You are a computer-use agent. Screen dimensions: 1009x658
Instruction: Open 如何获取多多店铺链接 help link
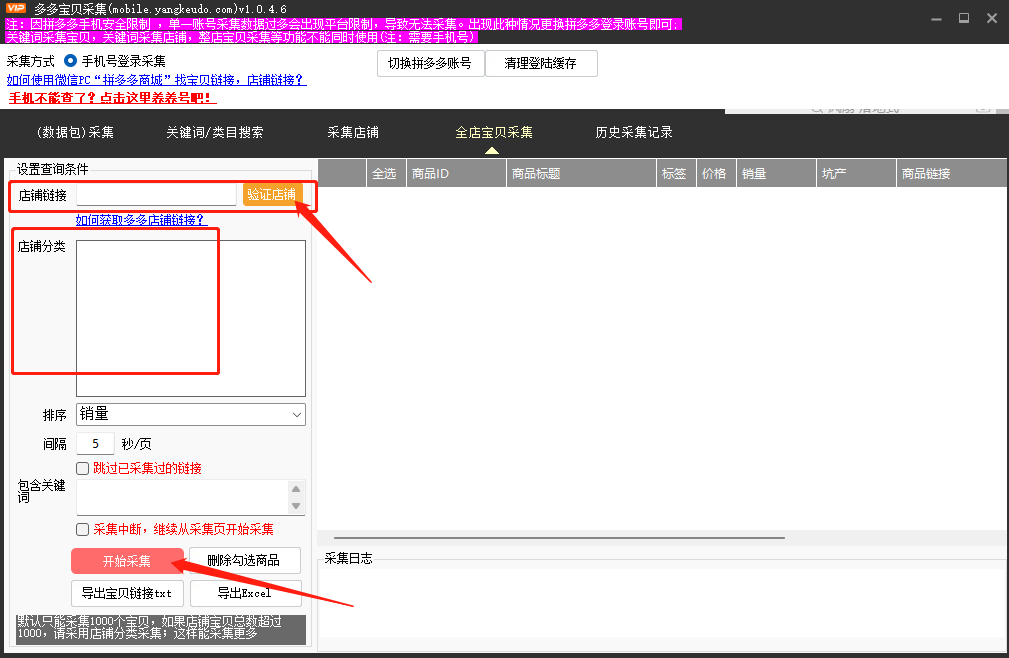click(x=142, y=220)
